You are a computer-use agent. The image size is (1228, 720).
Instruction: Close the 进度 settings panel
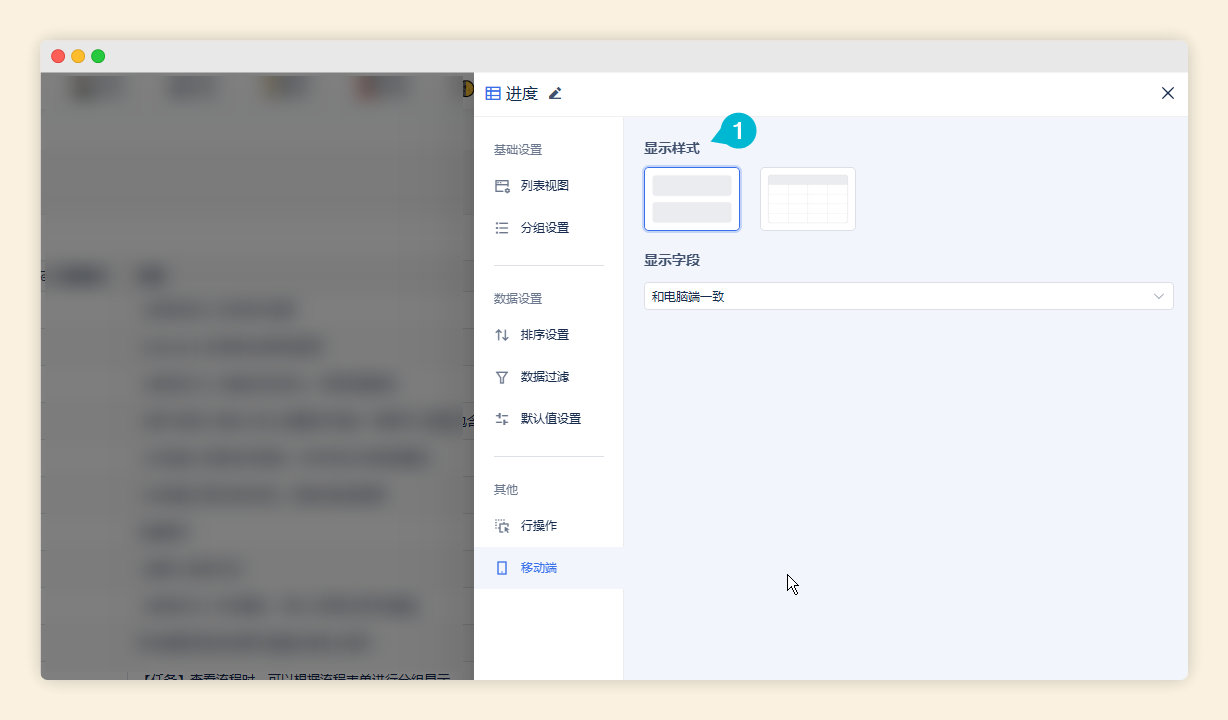(x=1167, y=93)
